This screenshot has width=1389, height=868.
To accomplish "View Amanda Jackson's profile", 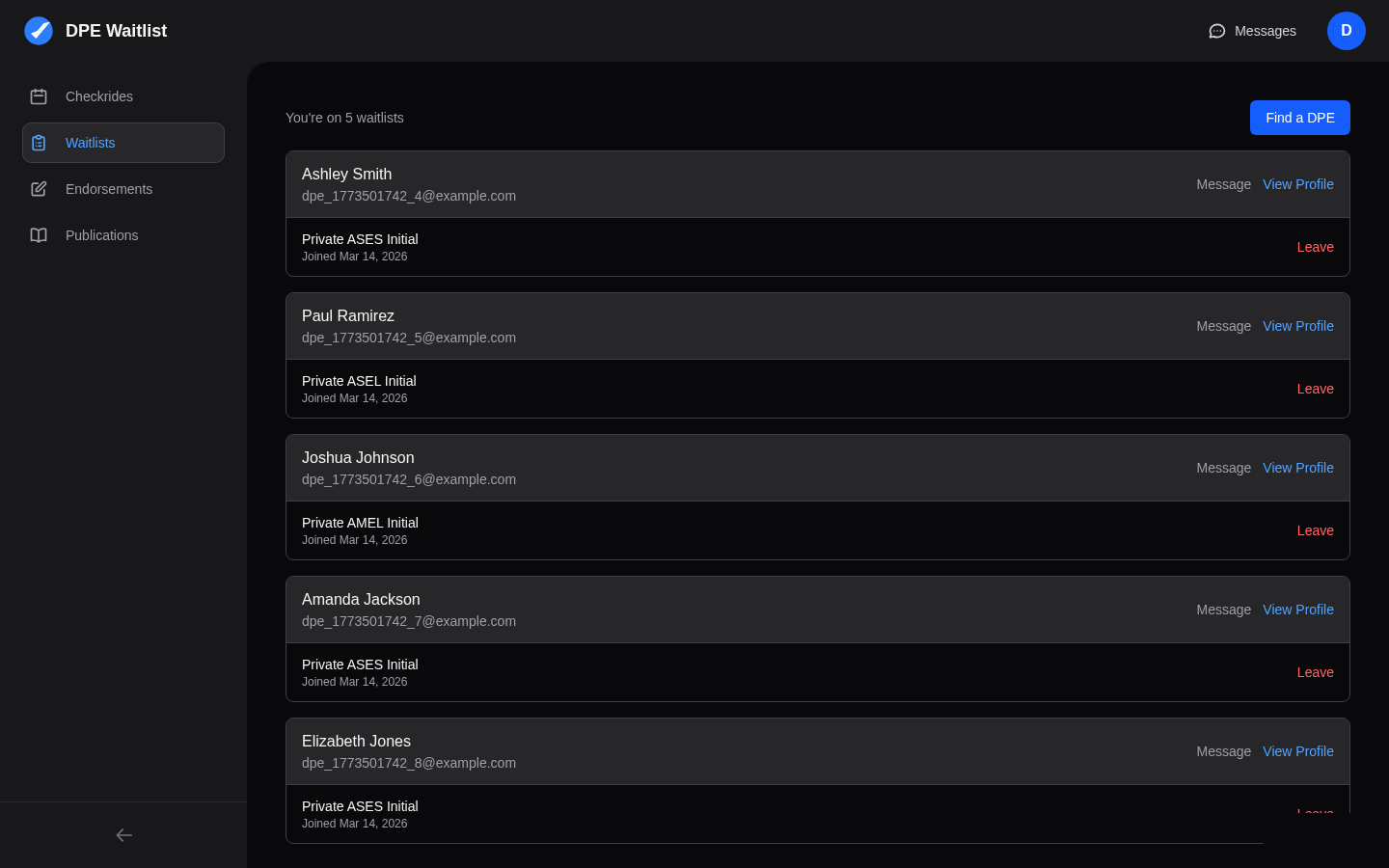I will (x=1297, y=610).
